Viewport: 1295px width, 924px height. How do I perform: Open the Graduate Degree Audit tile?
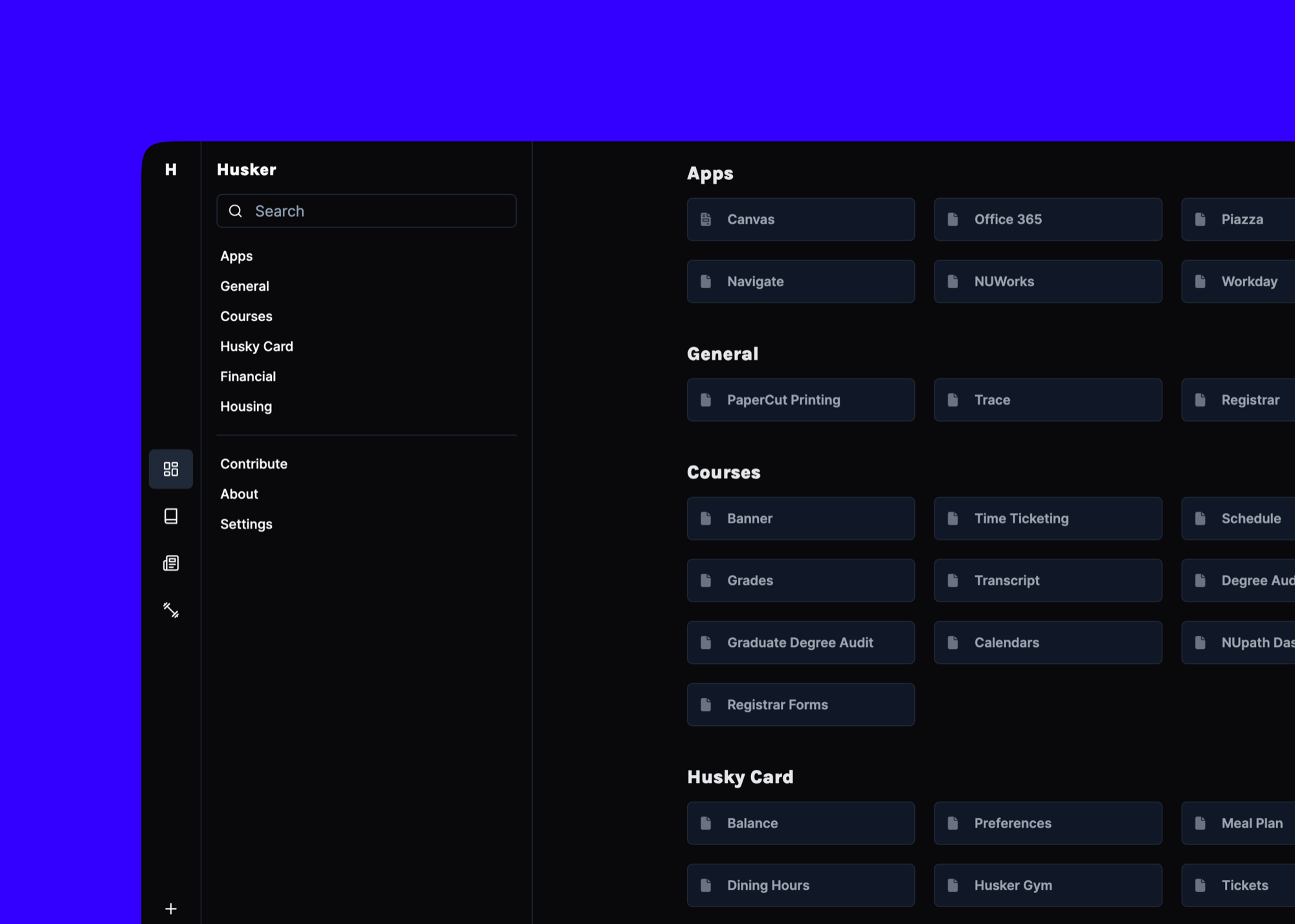coord(800,643)
